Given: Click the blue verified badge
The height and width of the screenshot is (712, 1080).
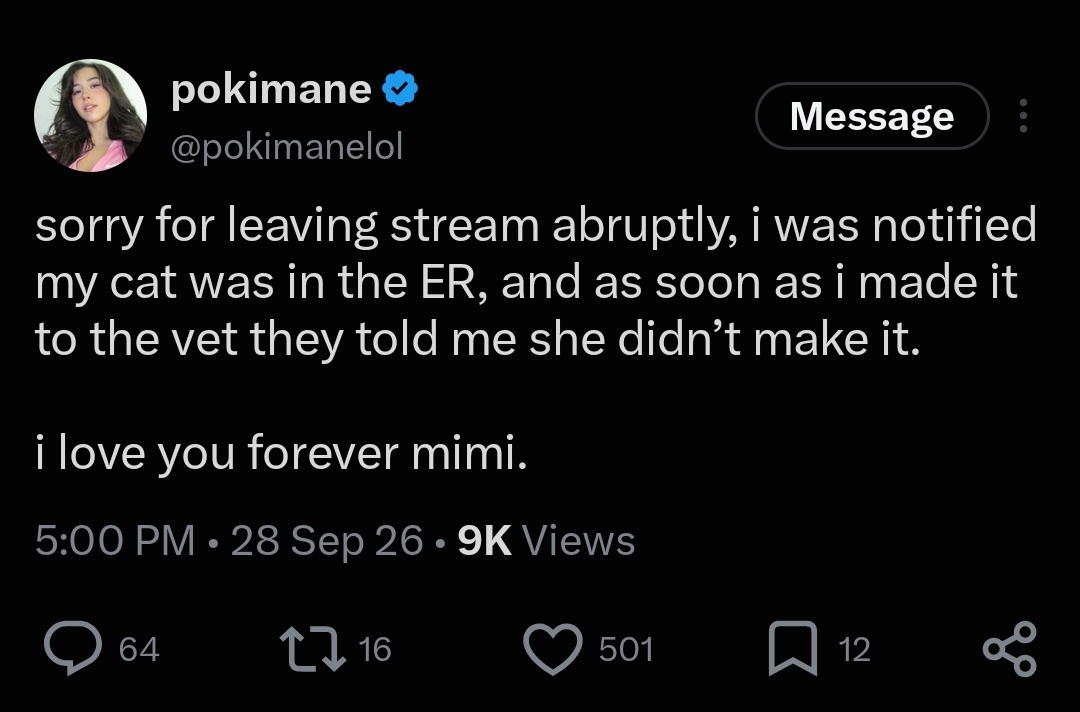Looking at the screenshot, I should [x=400, y=88].
